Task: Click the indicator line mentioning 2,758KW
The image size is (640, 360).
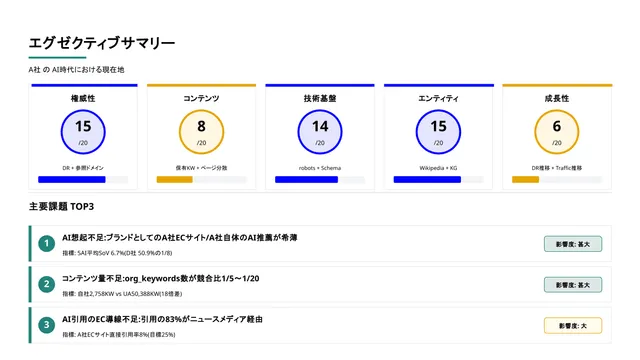Action: point(122,294)
